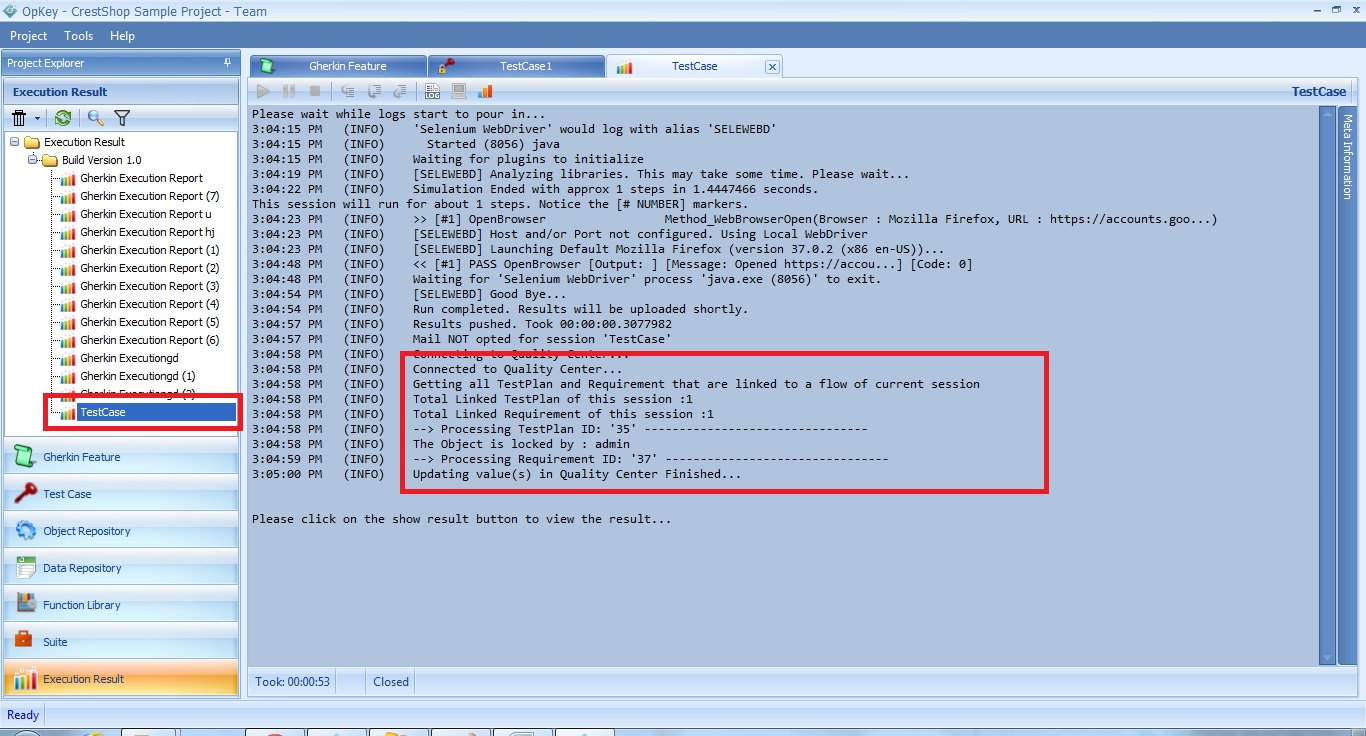Select the Execution Result root folder
This screenshot has width=1366, height=736.
tap(84, 142)
